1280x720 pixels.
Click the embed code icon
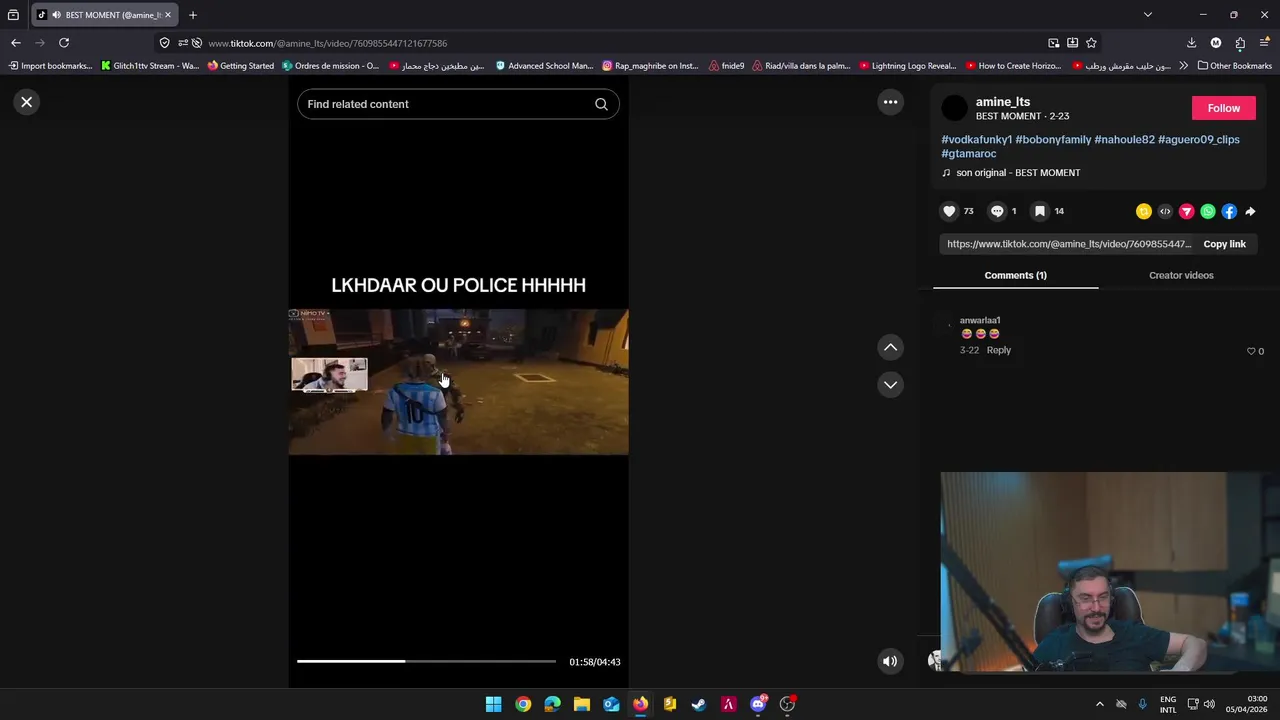coord(1165,211)
